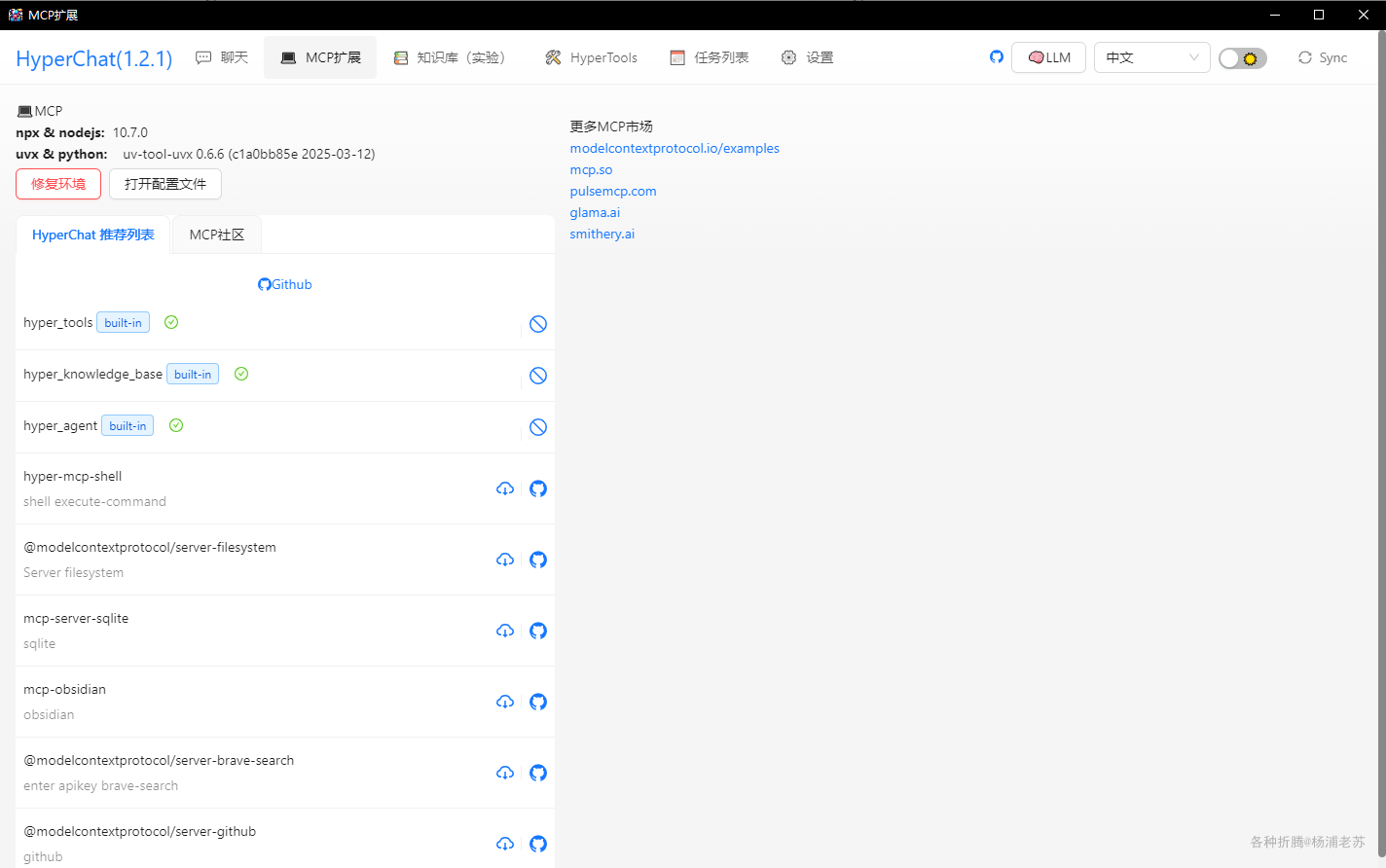This screenshot has width=1386, height=868.
Task: Switch to HyperChat 推荐列表 tab
Action: 93,235
